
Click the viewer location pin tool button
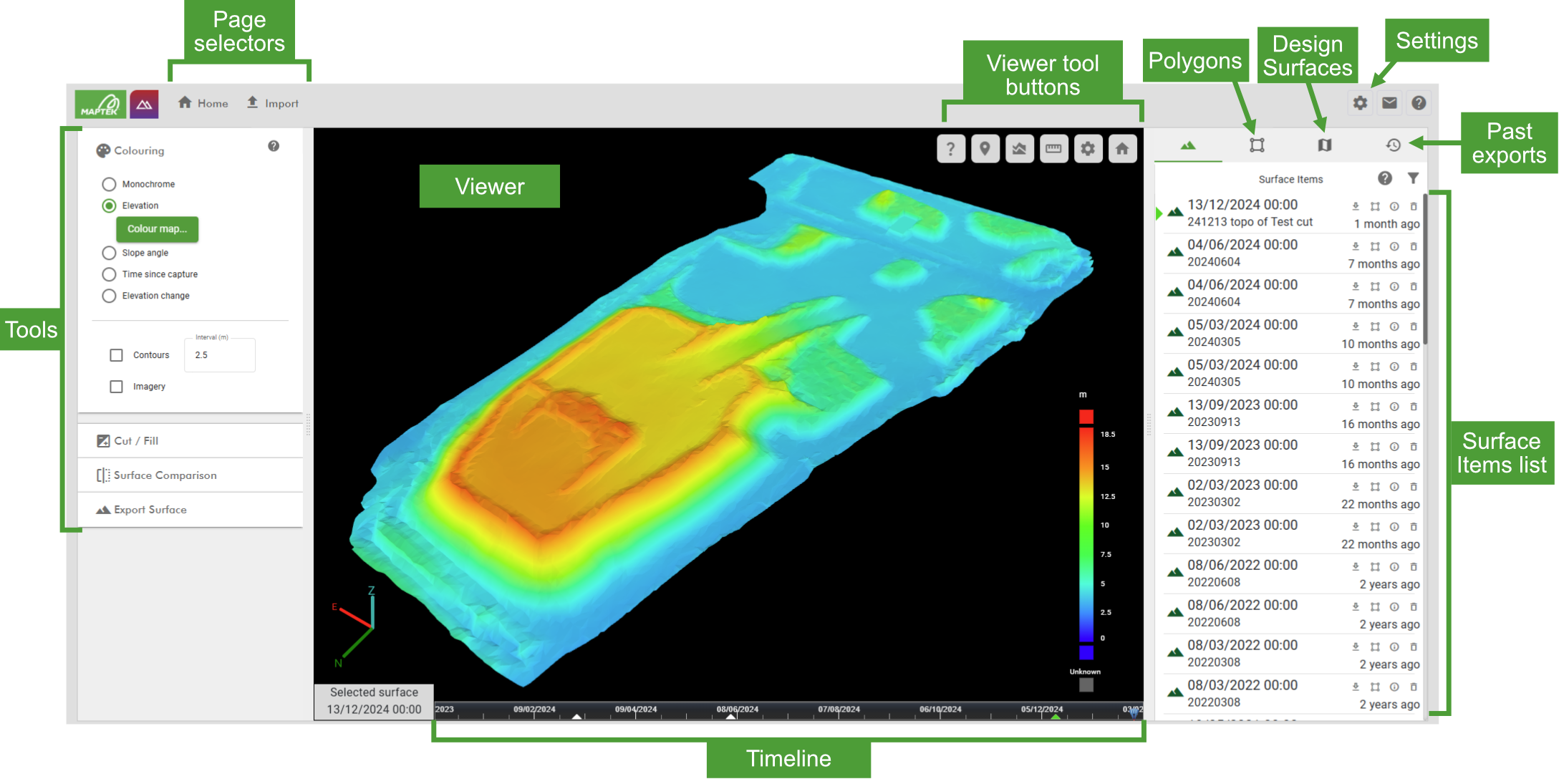(985, 149)
